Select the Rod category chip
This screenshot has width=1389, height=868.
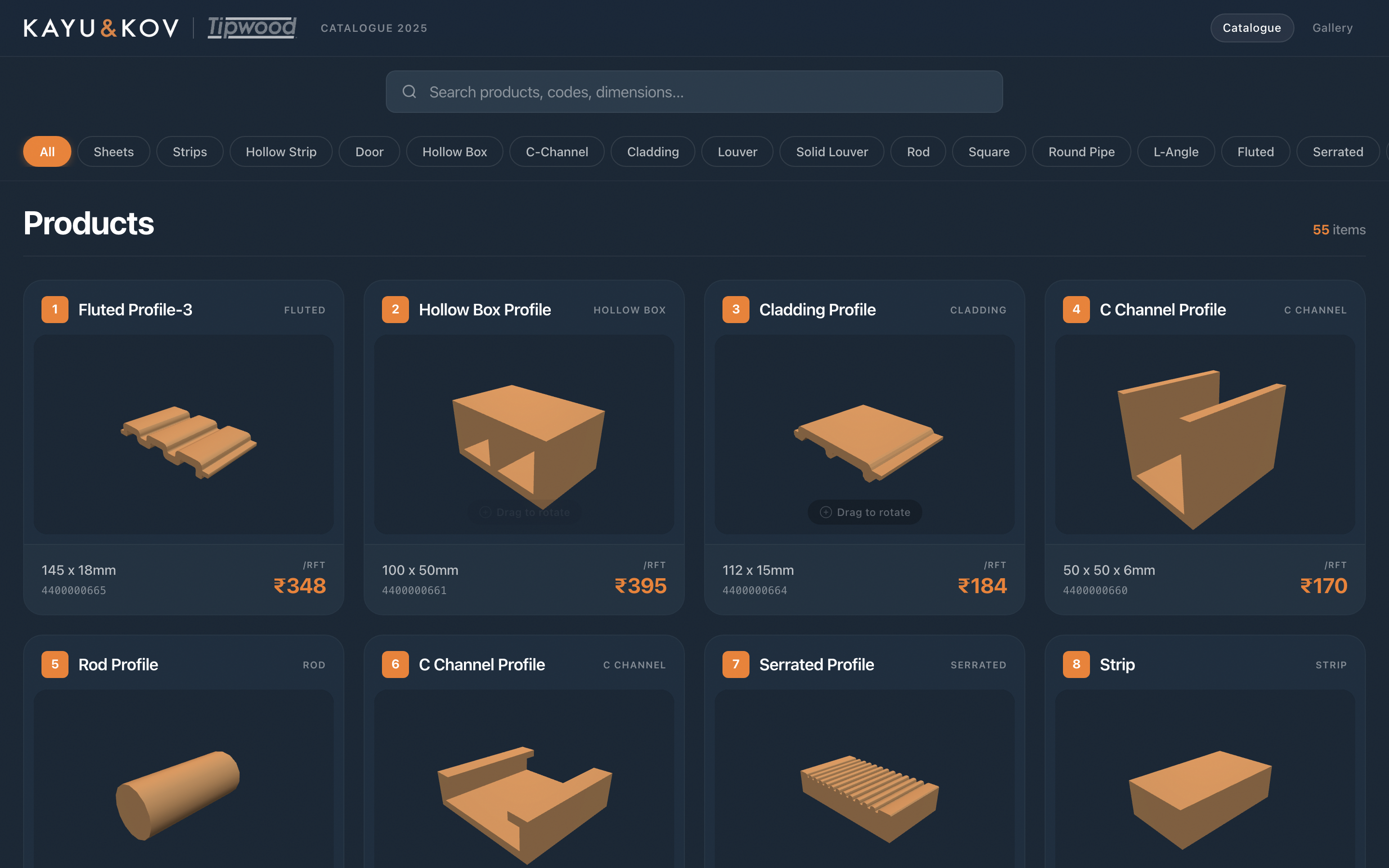(x=918, y=151)
